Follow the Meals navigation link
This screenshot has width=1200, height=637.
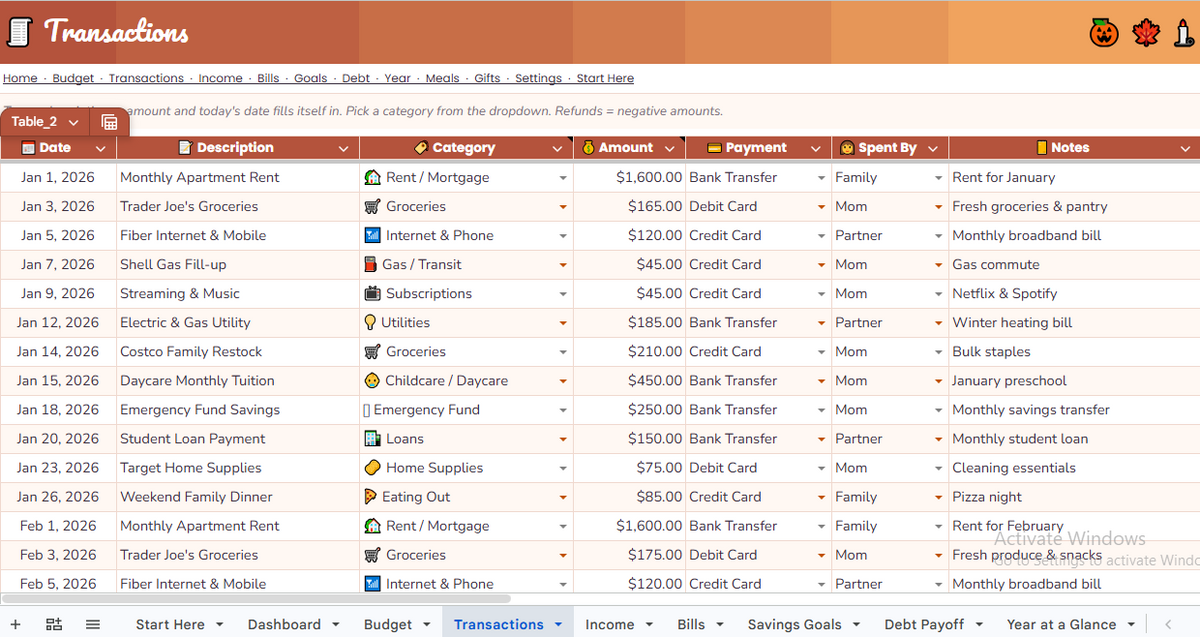tap(443, 78)
